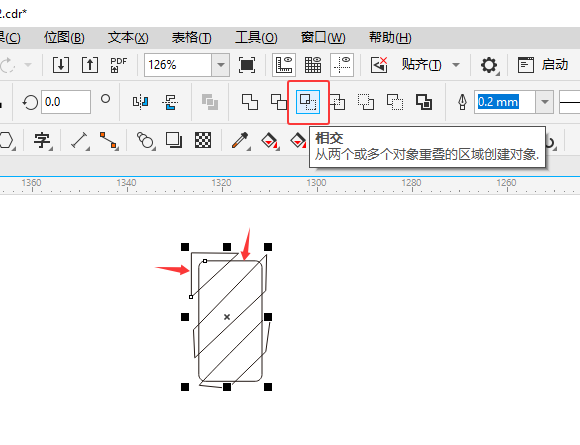
Task: Toggle the Show Rulers button
Action: 284,65
